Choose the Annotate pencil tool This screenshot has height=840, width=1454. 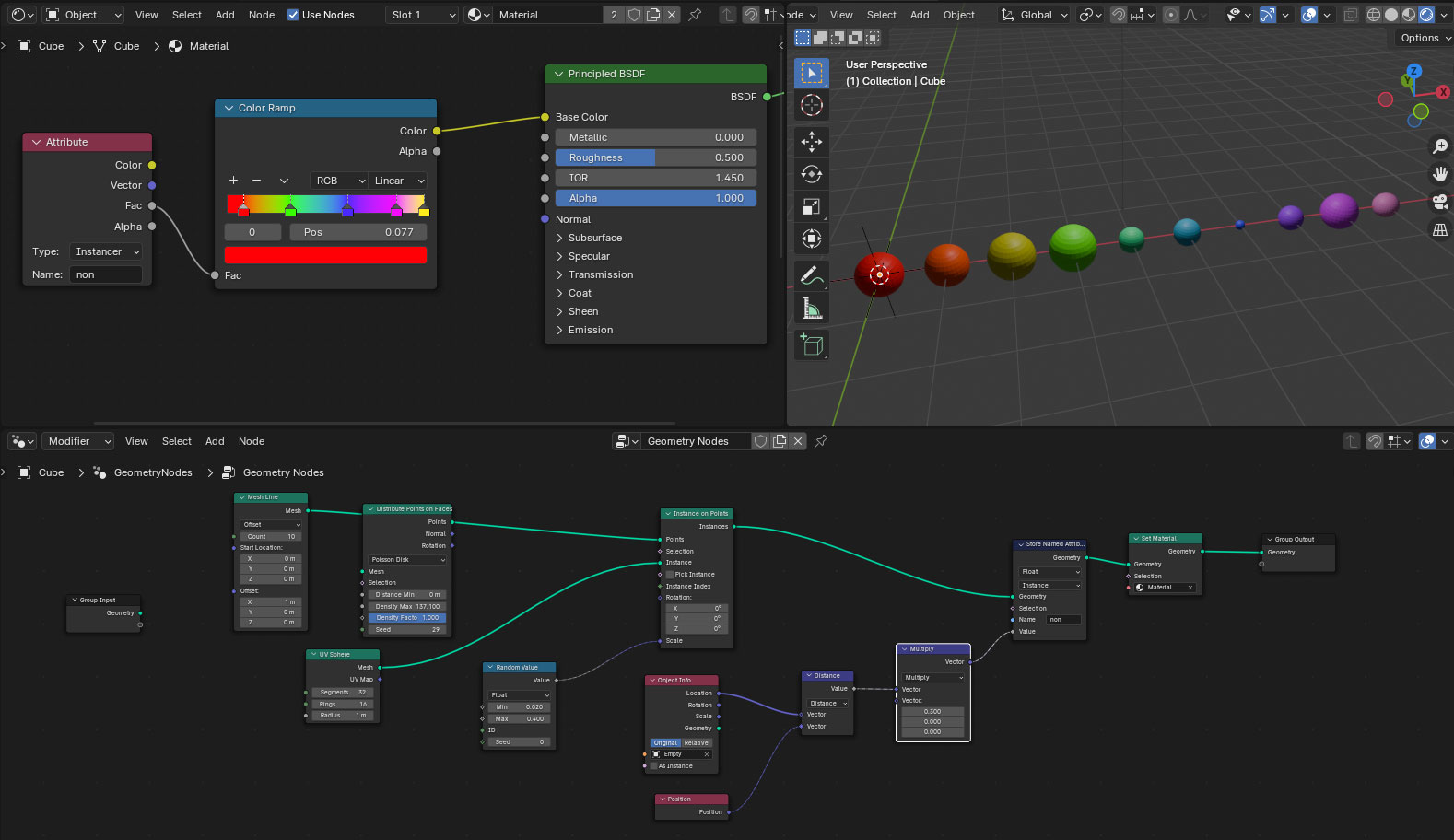pos(811,274)
